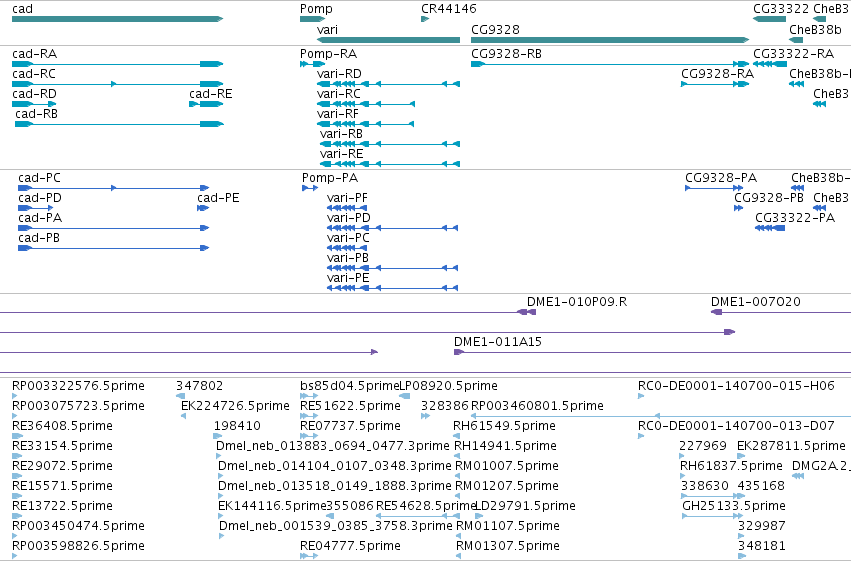Click EST label 347802
851x561 pixels.
click(199, 386)
